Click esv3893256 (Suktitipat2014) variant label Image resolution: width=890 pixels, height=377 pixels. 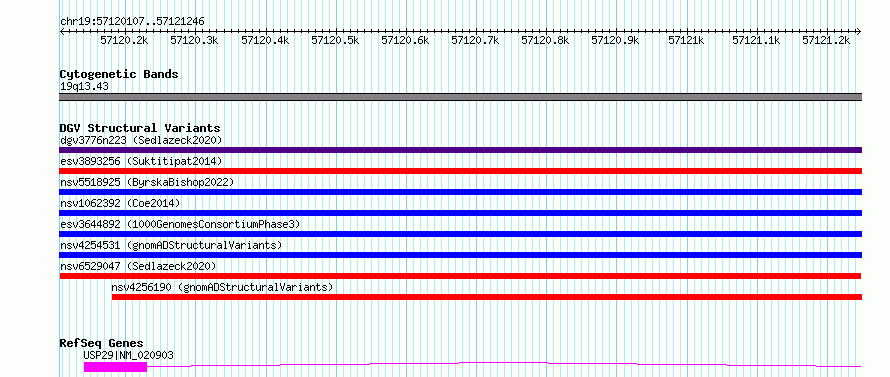tap(141, 161)
